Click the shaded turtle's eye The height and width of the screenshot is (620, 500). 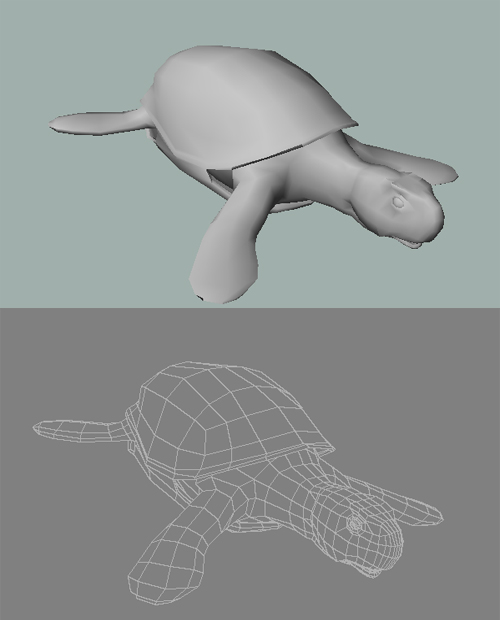398,202
